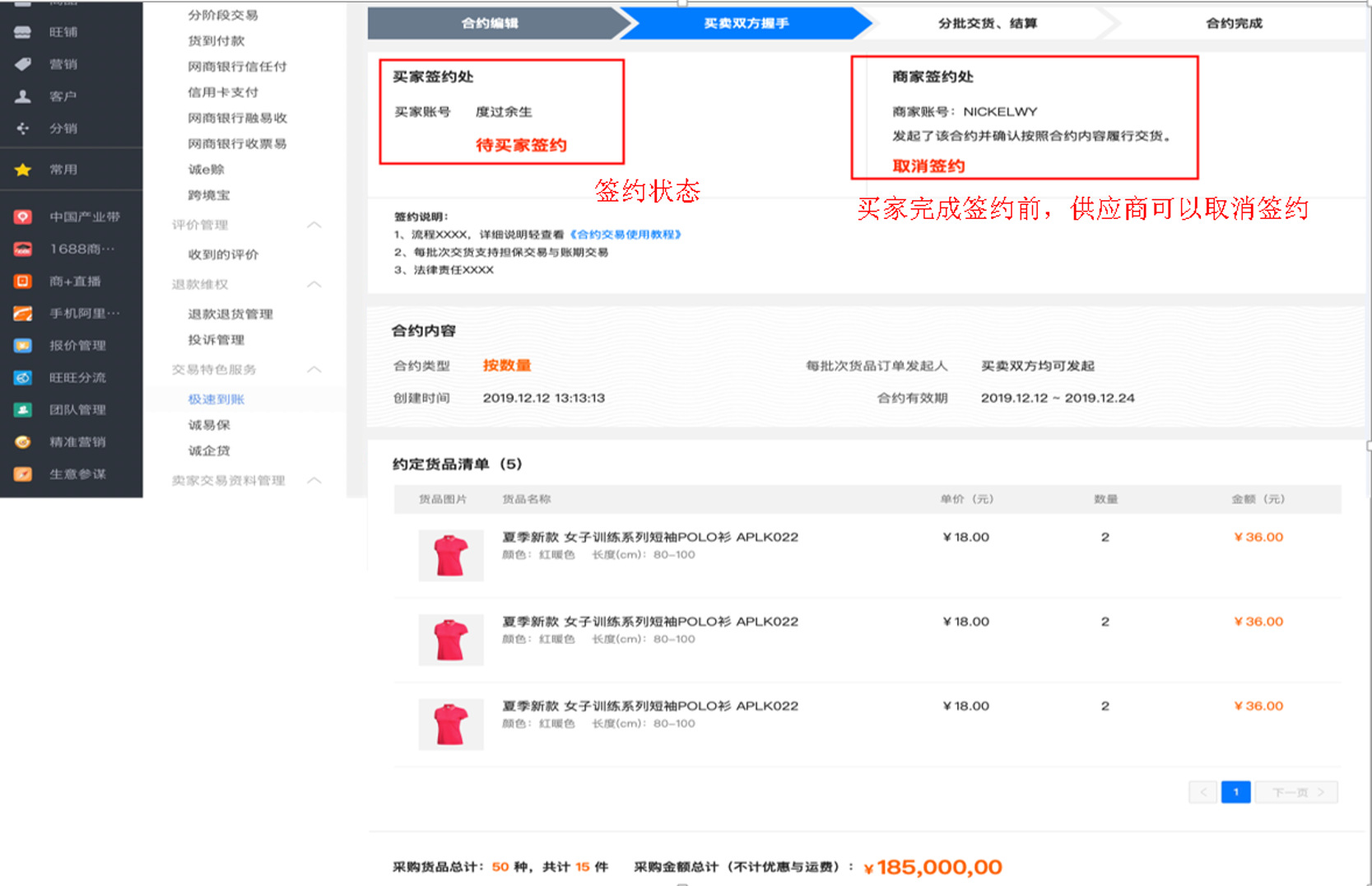Click the 生意参谋 icon
The width and height of the screenshot is (1372, 886).
23,474
